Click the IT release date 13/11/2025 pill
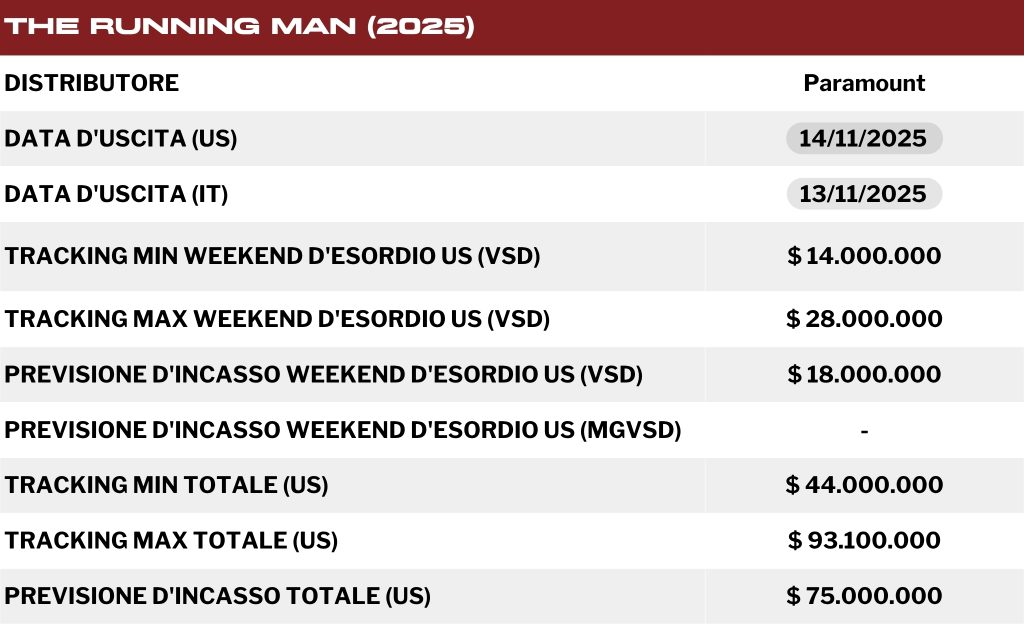The image size is (1024, 624). [864, 194]
